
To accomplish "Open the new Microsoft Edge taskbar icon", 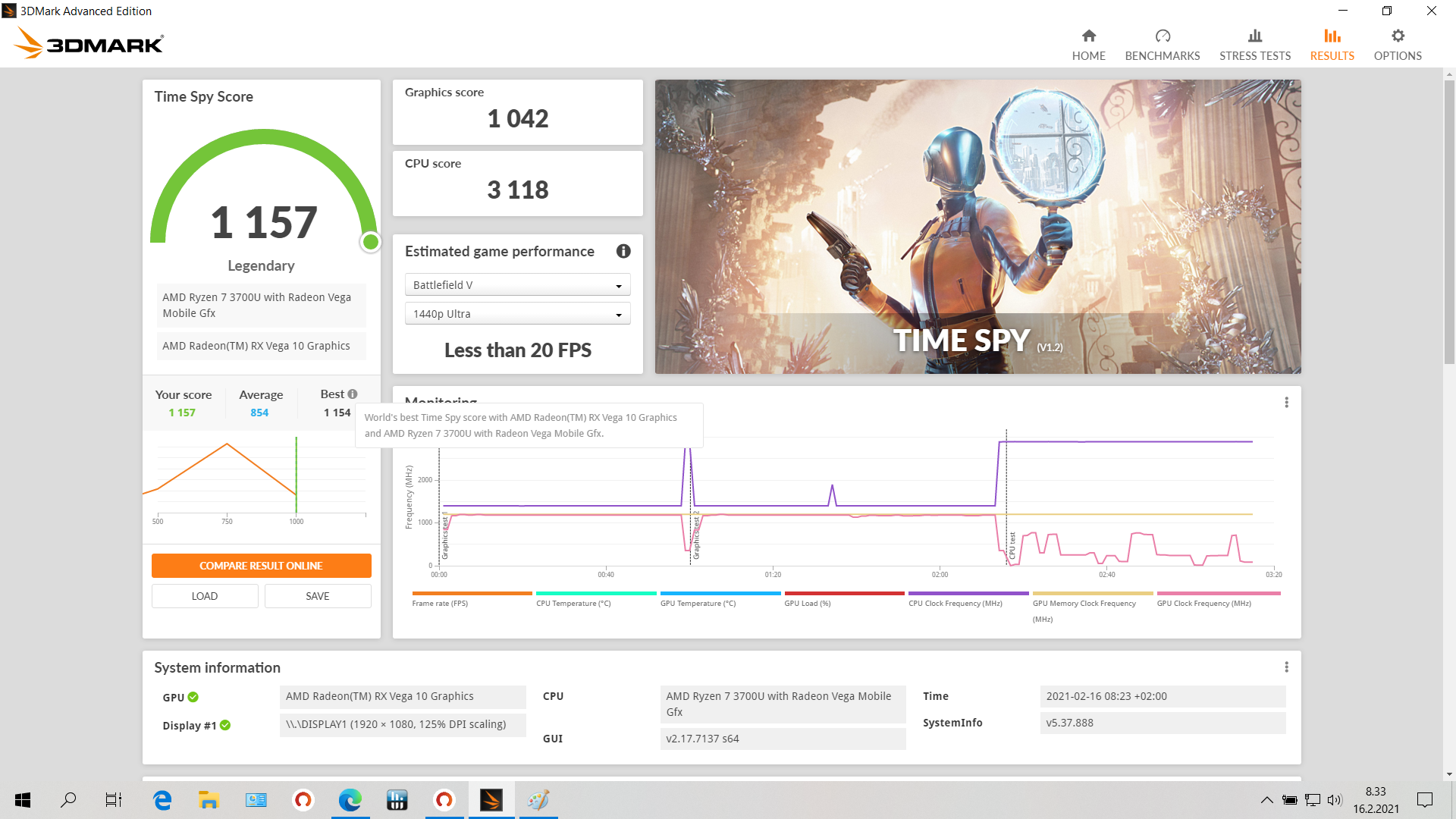I will 350,799.
